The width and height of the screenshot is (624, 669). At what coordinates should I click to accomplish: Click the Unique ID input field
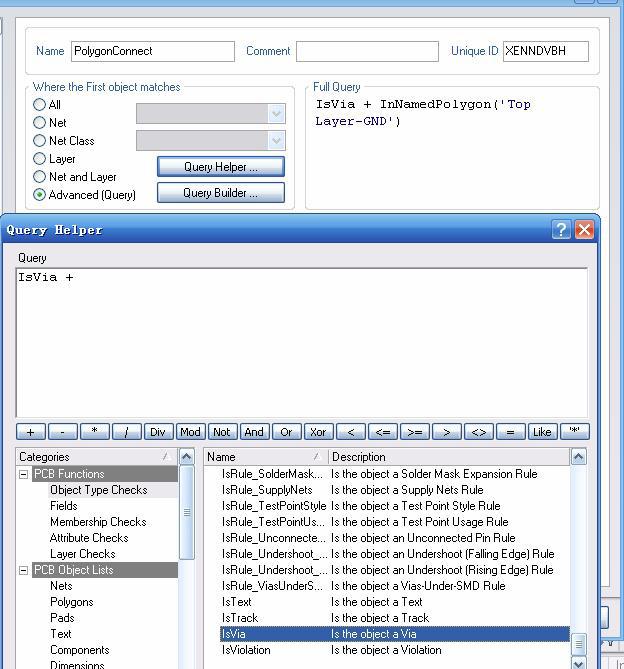point(546,51)
